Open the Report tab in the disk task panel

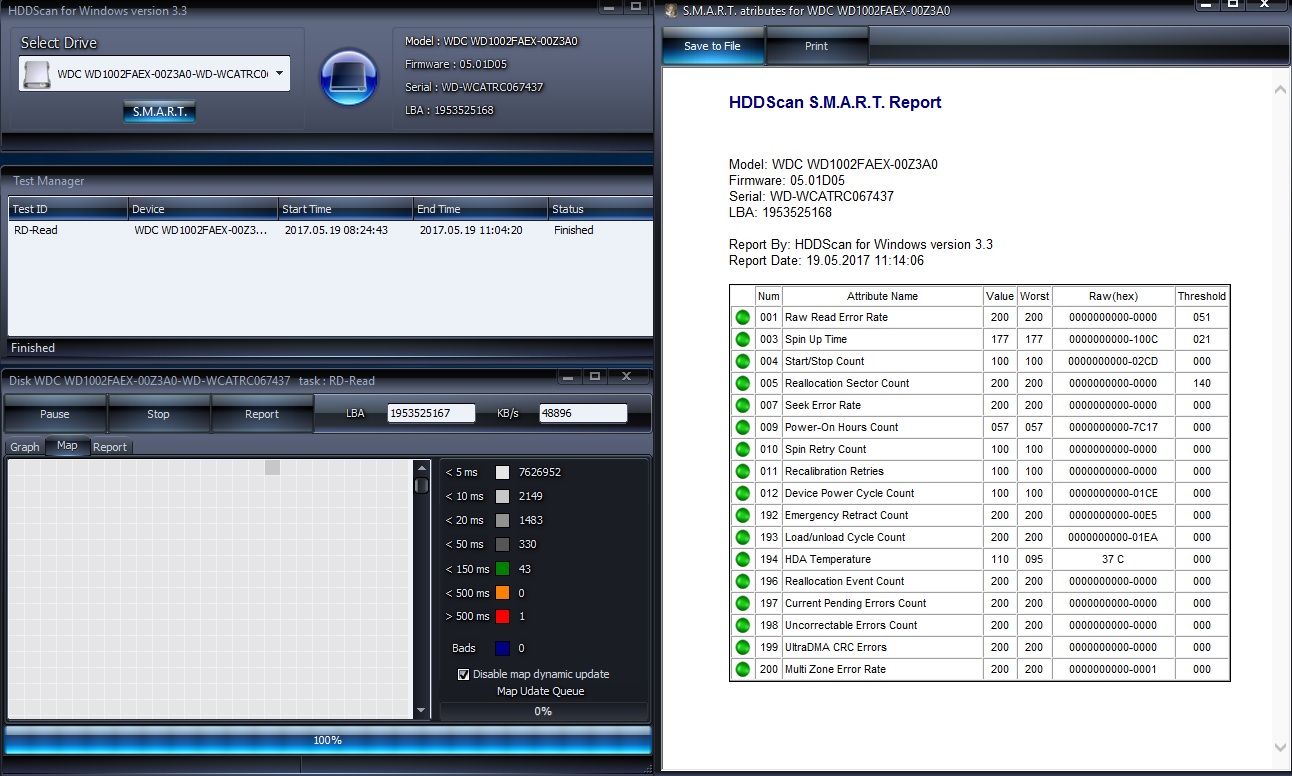pyautogui.click(x=110, y=447)
